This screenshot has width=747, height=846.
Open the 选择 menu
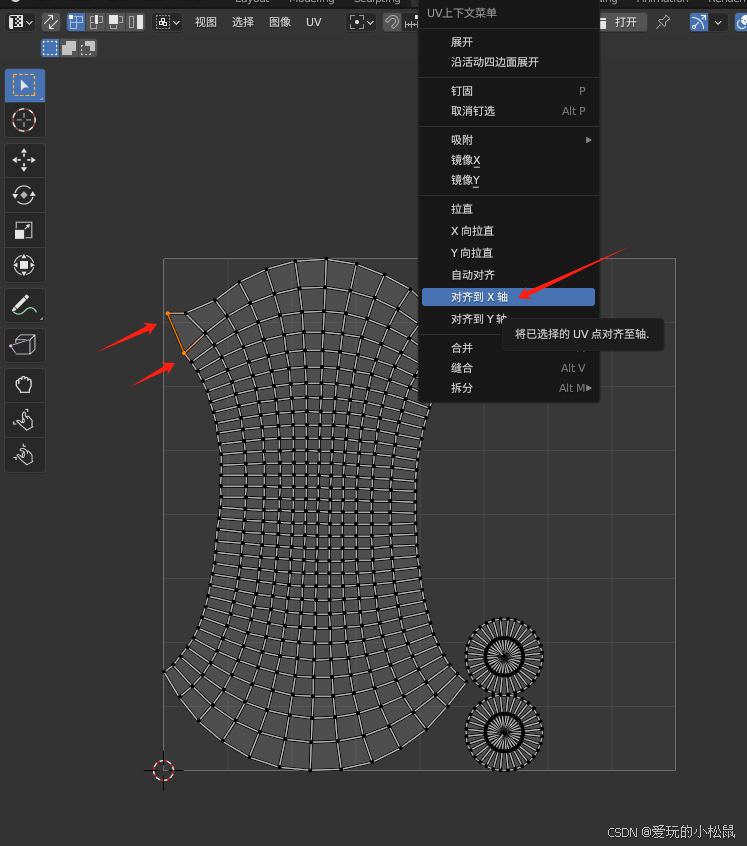(x=243, y=22)
